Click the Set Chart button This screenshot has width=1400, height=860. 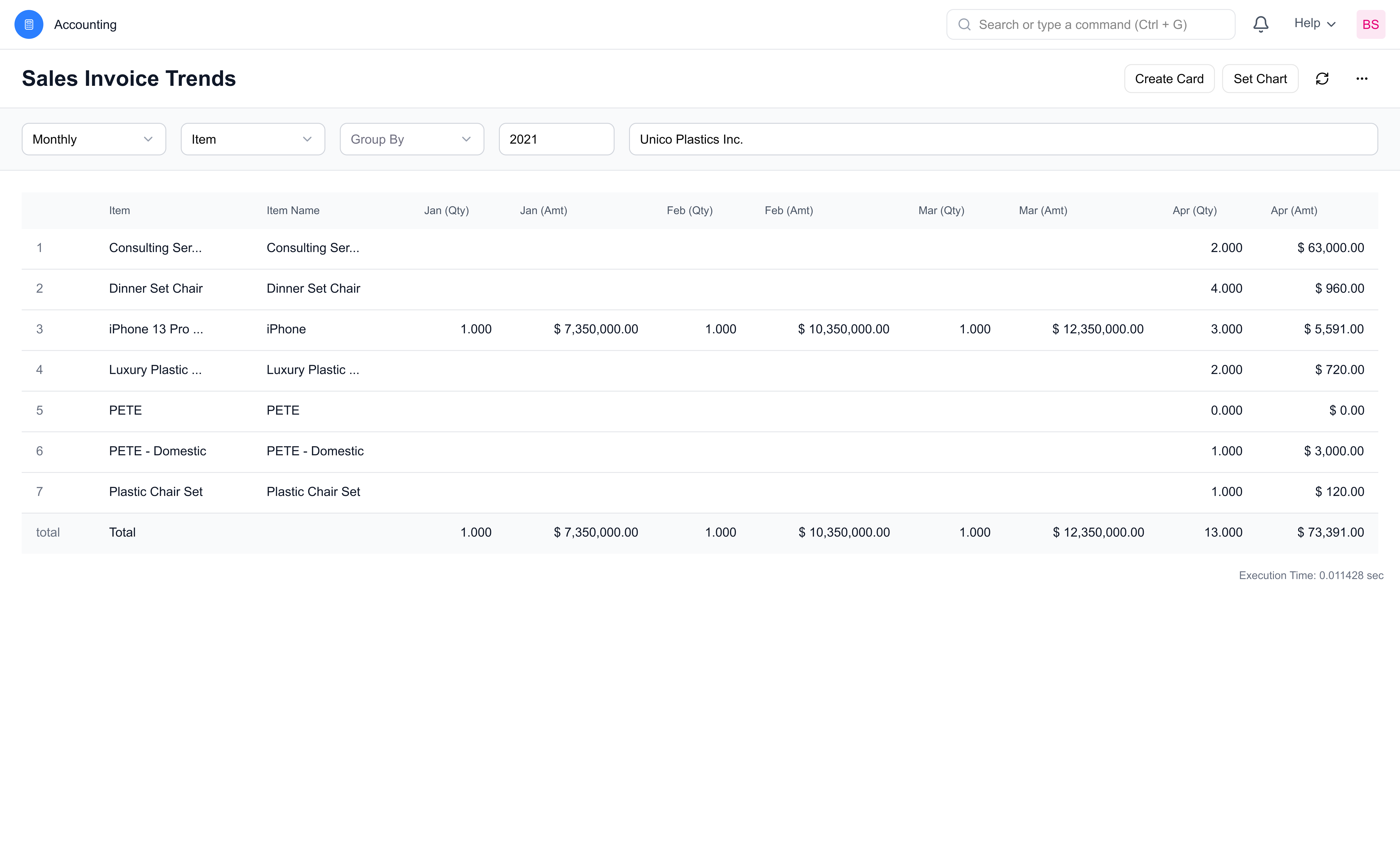click(1260, 79)
